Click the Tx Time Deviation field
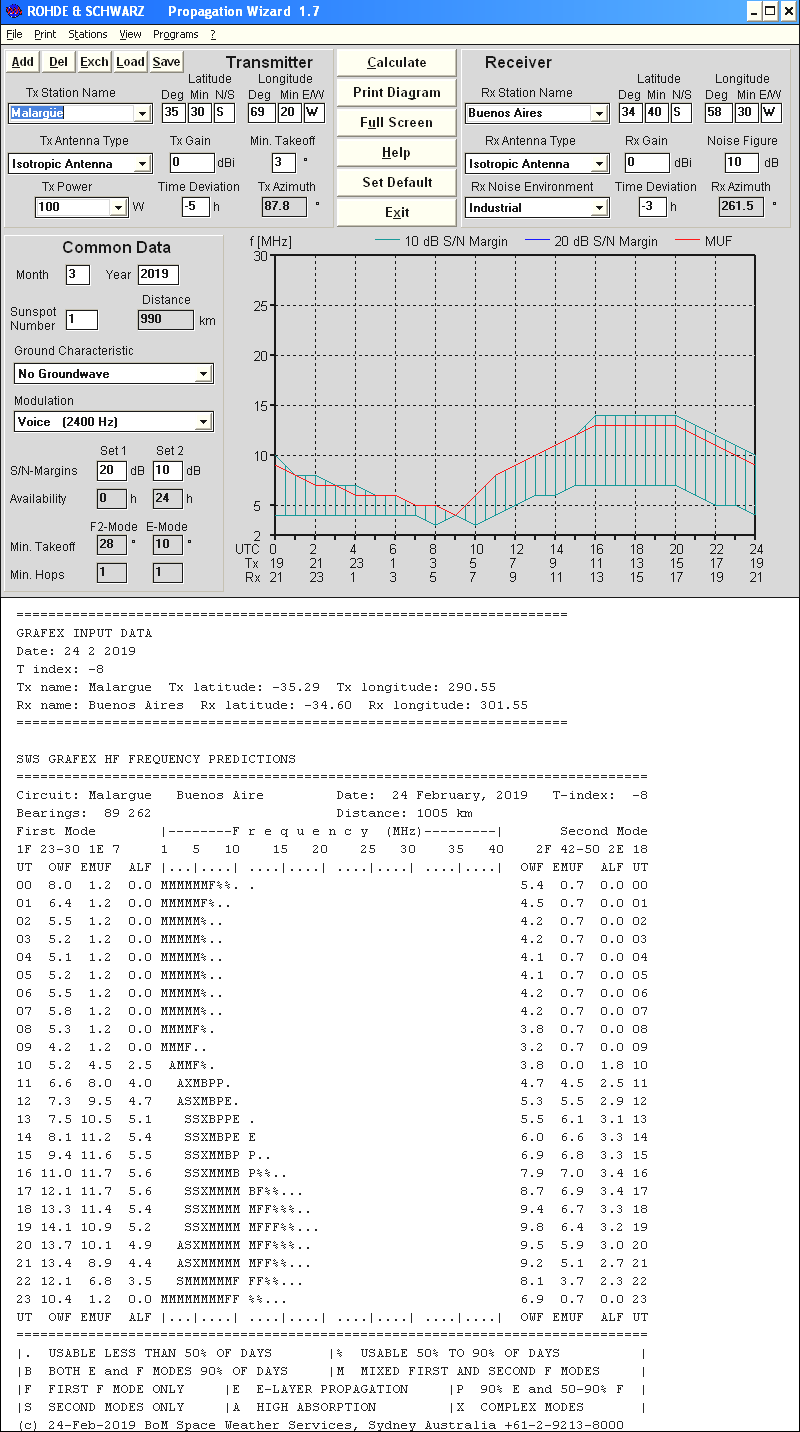The width and height of the screenshot is (800, 1432). (195, 206)
